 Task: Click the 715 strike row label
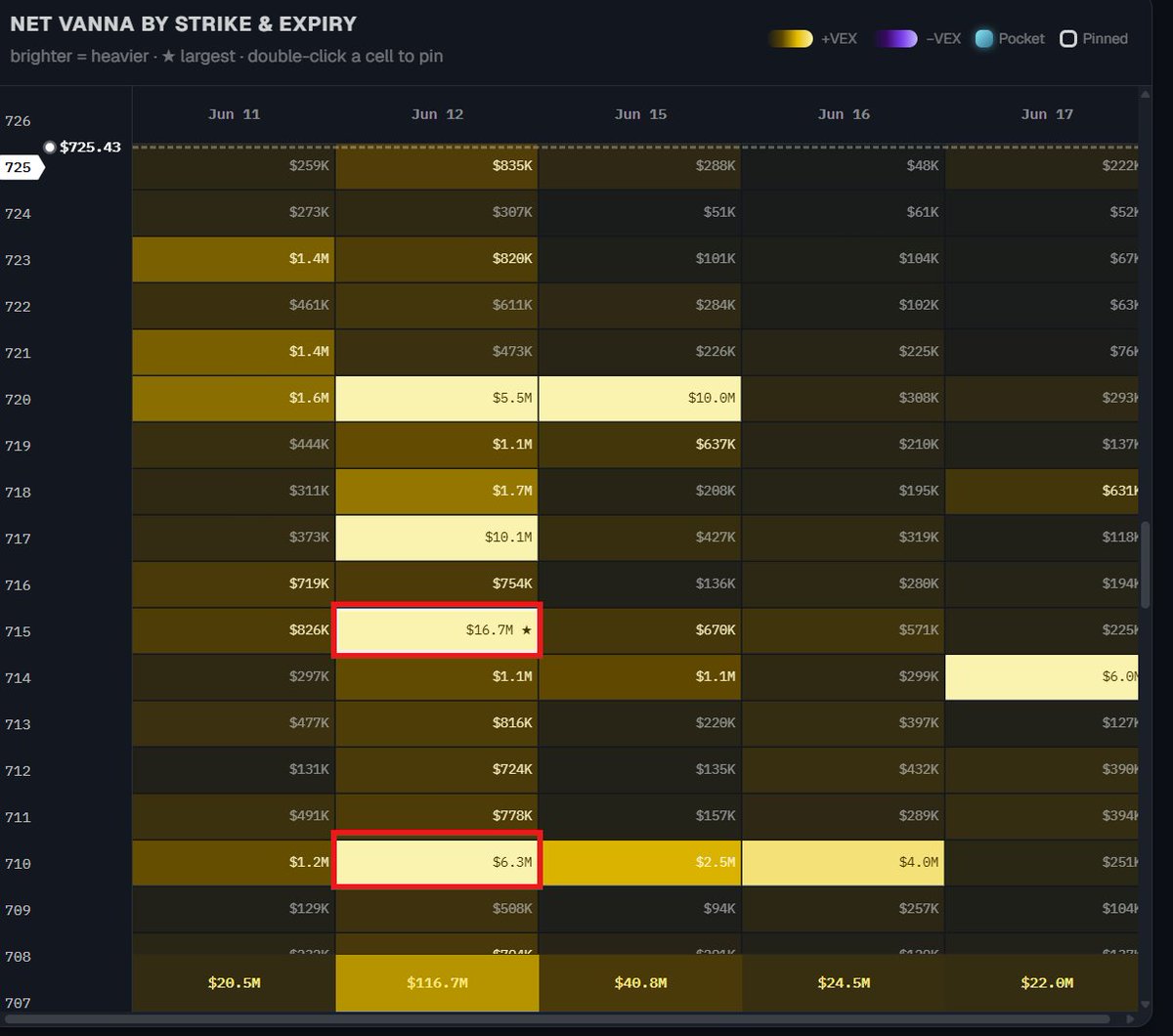18,631
